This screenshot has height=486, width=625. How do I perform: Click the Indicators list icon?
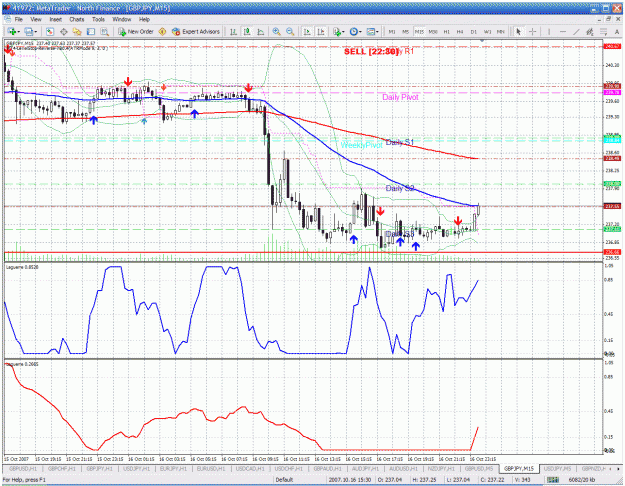coord(337,31)
